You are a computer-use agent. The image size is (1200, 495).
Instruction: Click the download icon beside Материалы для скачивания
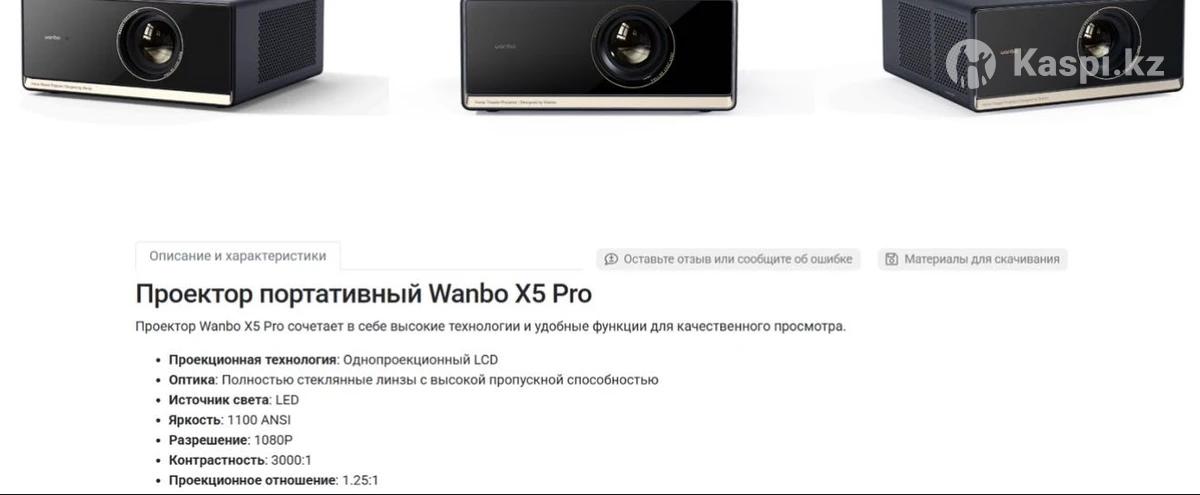coord(892,259)
